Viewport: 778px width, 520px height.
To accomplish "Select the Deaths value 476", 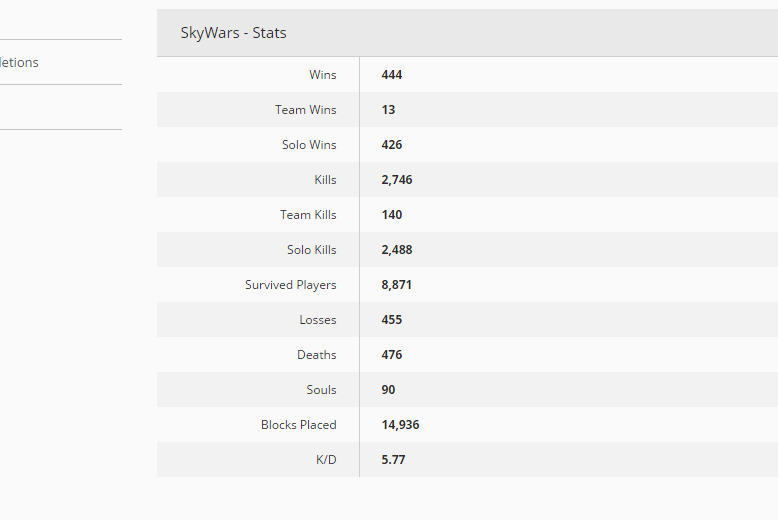I will coord(391,355).
